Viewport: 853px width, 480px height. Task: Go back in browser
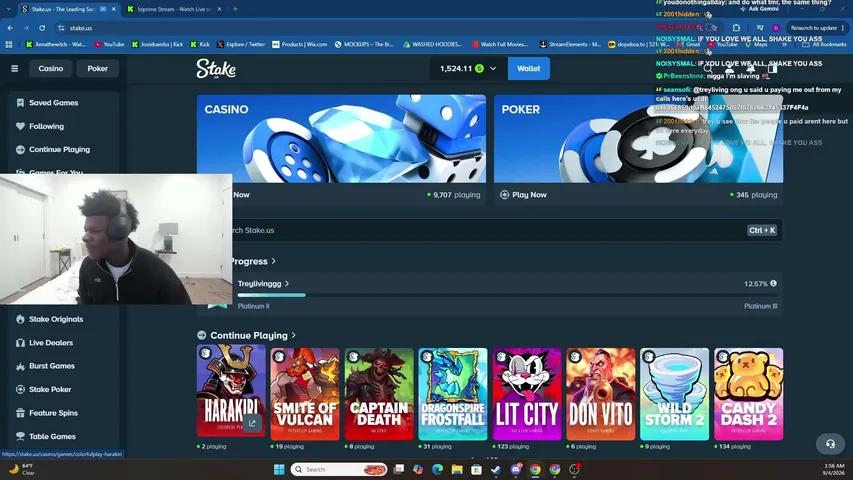click(x=10, y=28)
